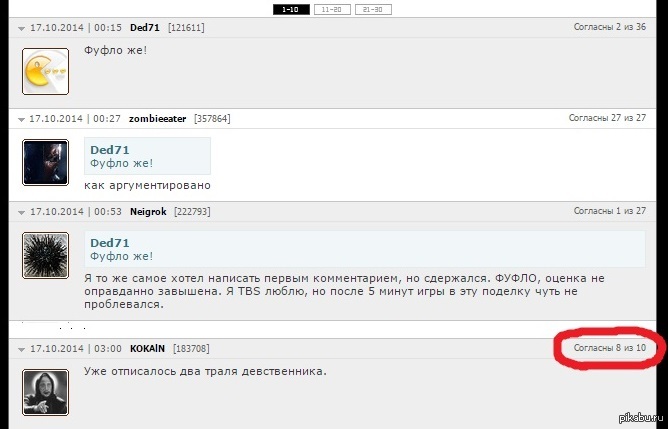
Task: Click Ded71's Pac-Man avatar
Action: coord(45,71)
